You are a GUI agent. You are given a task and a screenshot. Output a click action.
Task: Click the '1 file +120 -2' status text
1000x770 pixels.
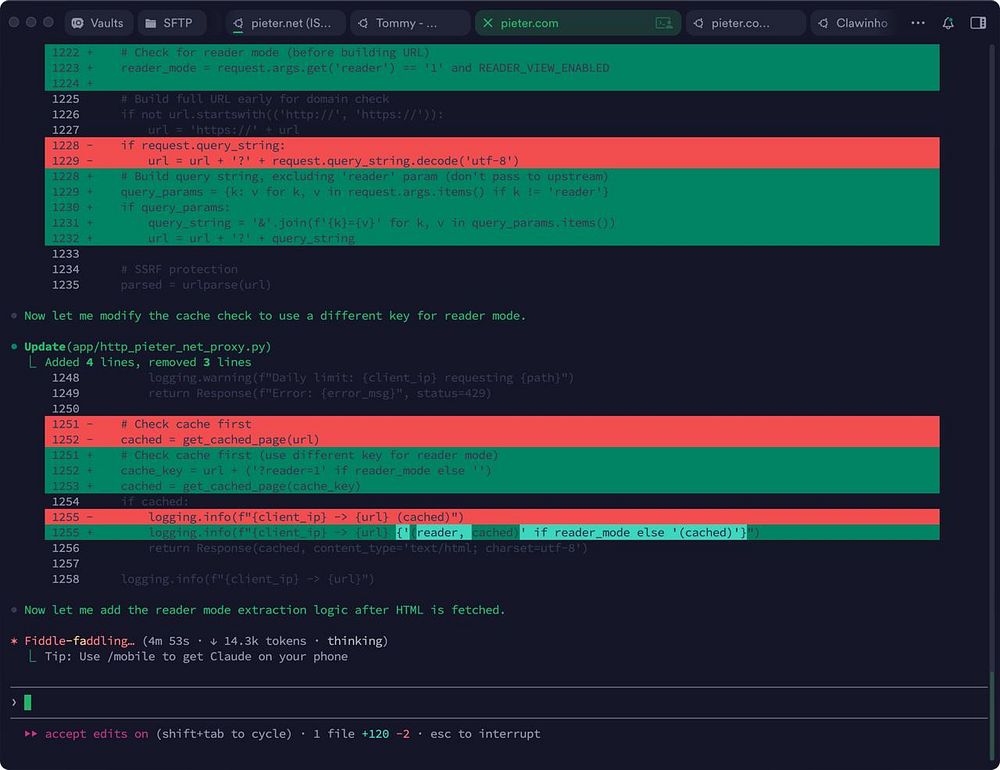coord(361,734)
